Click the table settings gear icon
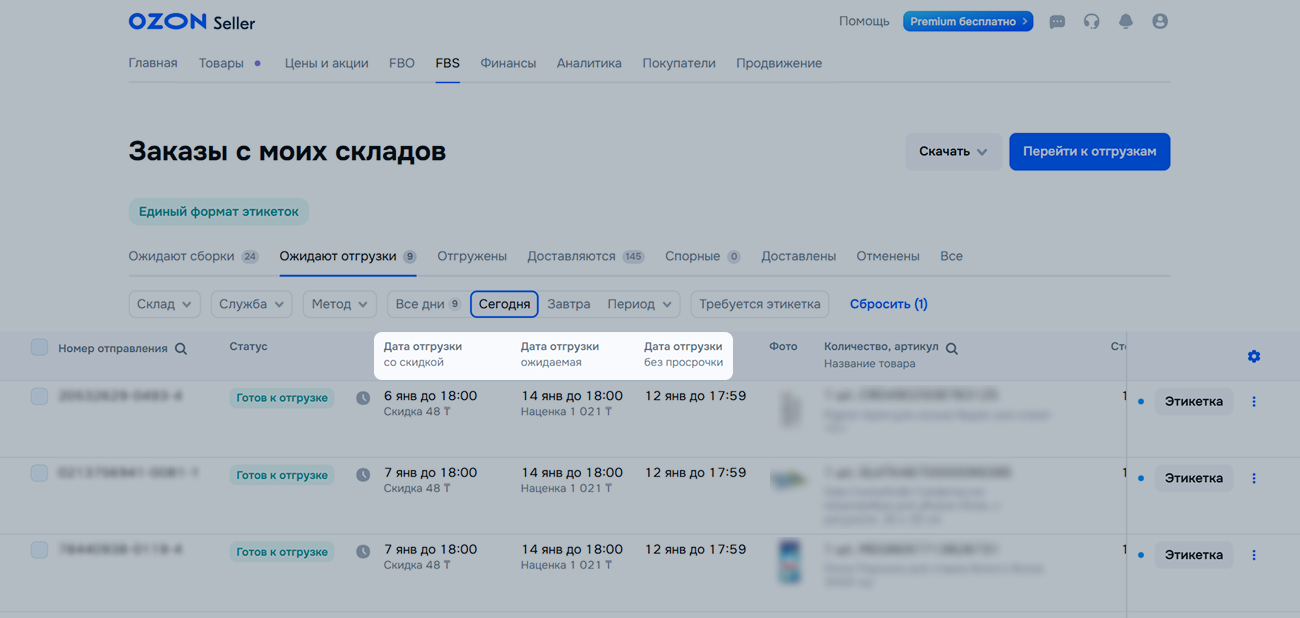The width and height of the screenshot is (1300, 618). pos(1254,356)
